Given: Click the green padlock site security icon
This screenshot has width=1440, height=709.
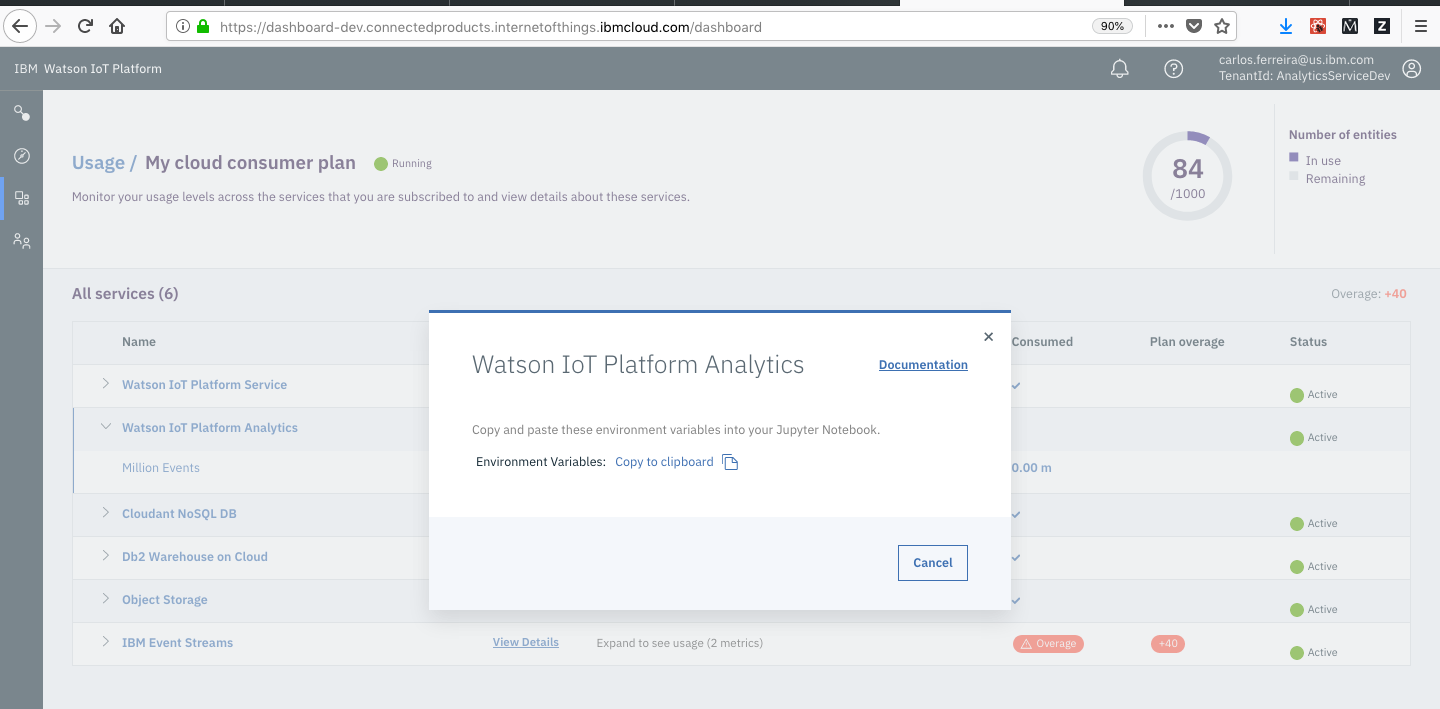Looking at the screenshot, I should pos(203,27).
